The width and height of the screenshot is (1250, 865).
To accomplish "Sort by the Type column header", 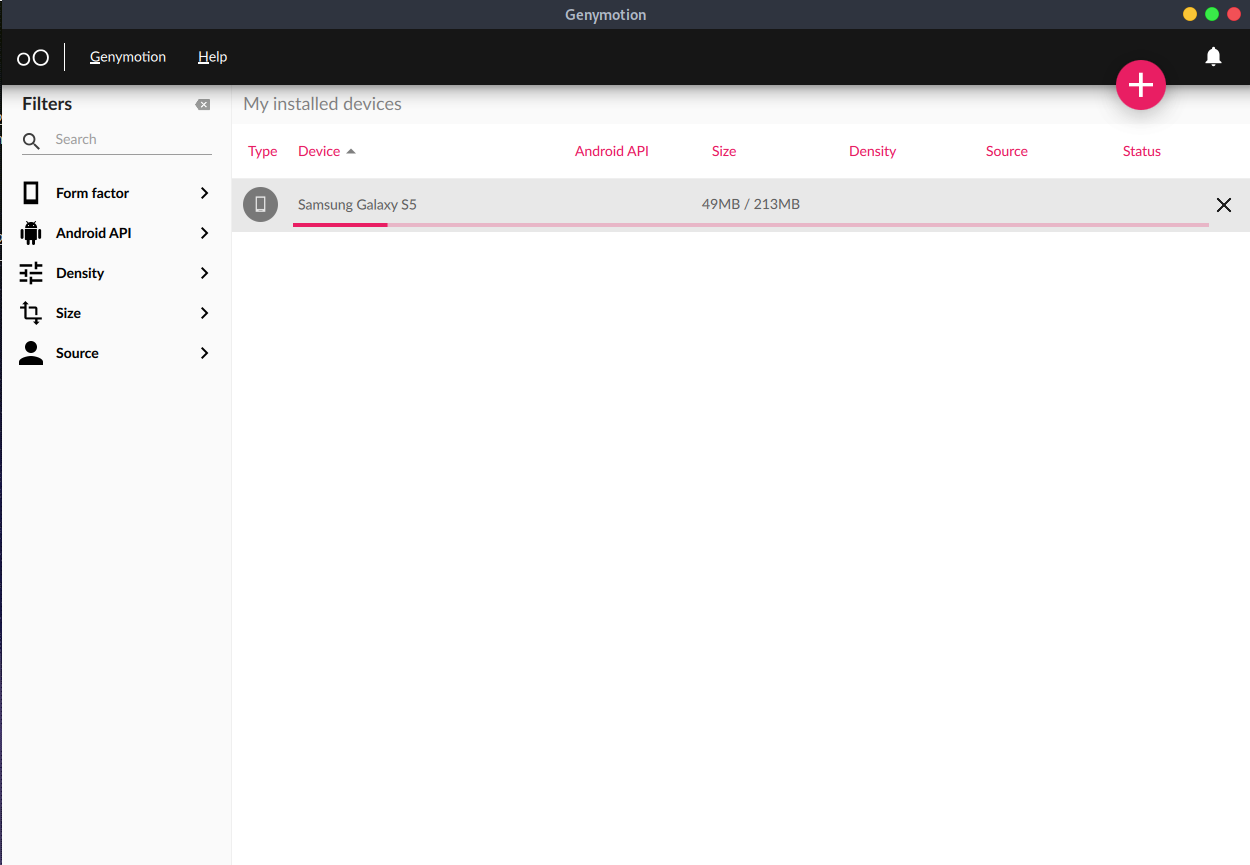I will point(263,151).
